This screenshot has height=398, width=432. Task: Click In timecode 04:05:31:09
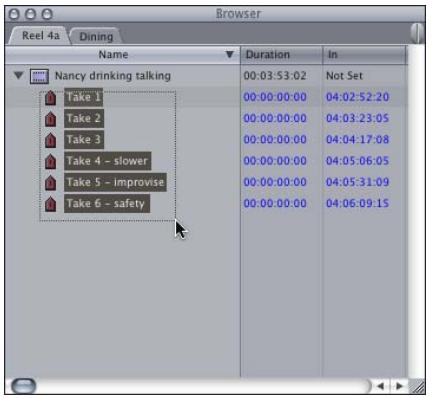tap(357, 182)
